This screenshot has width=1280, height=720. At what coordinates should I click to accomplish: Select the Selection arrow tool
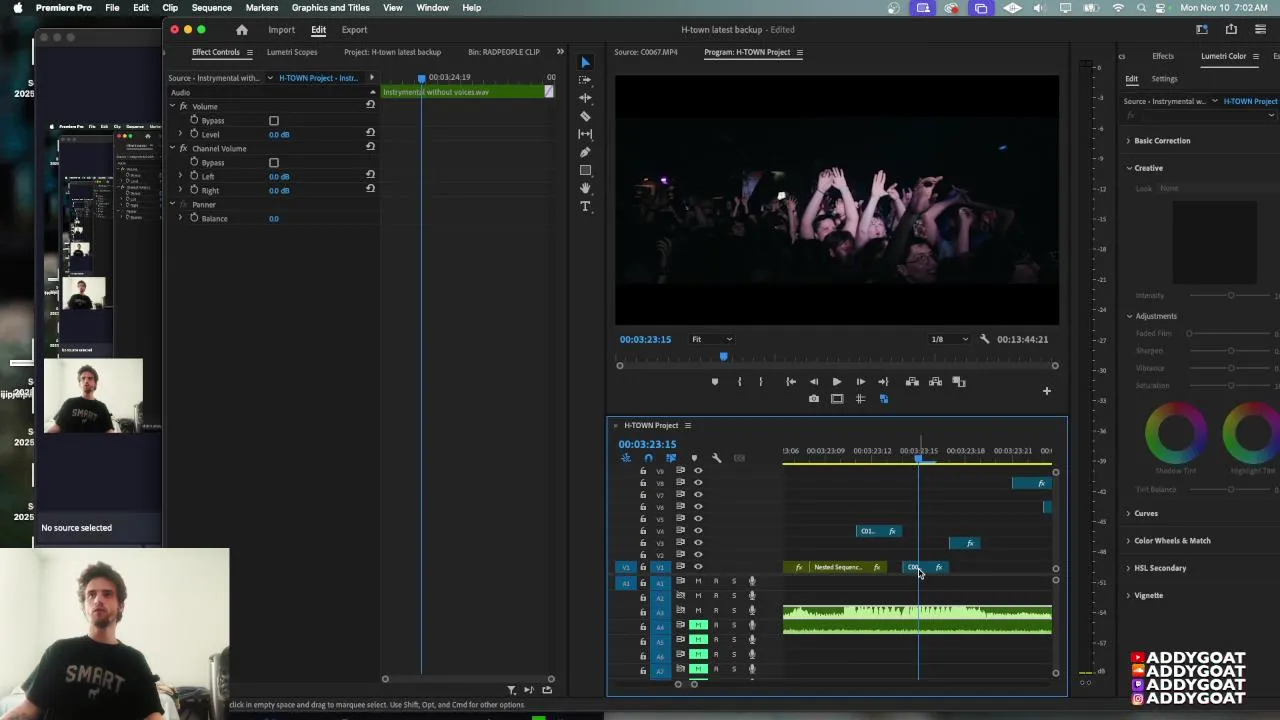586,62
